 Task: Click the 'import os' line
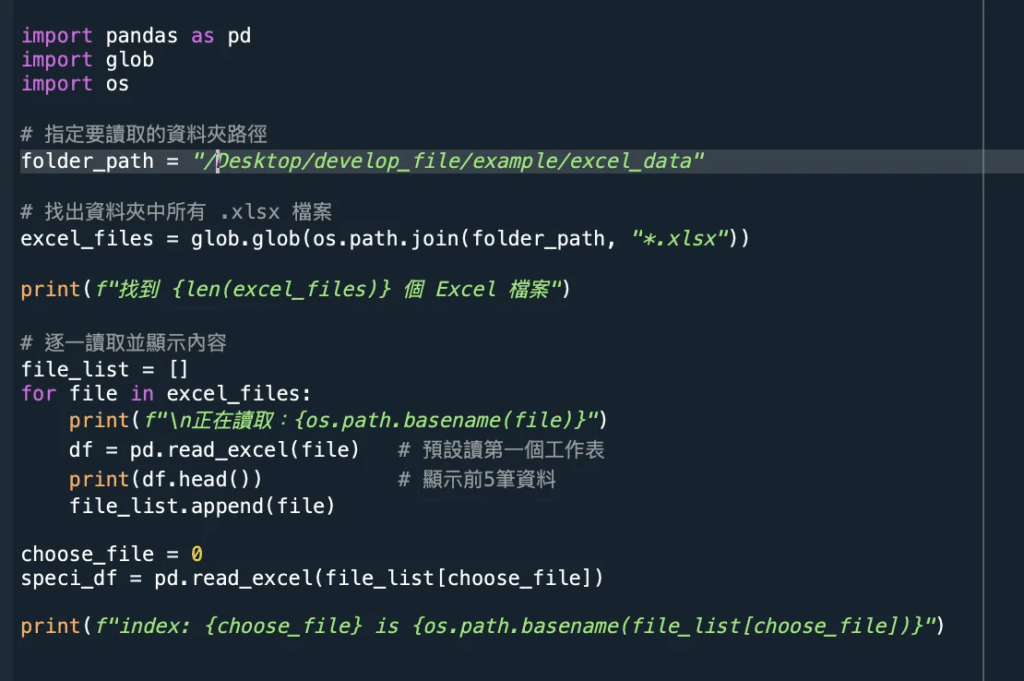[x=75, y=84]
